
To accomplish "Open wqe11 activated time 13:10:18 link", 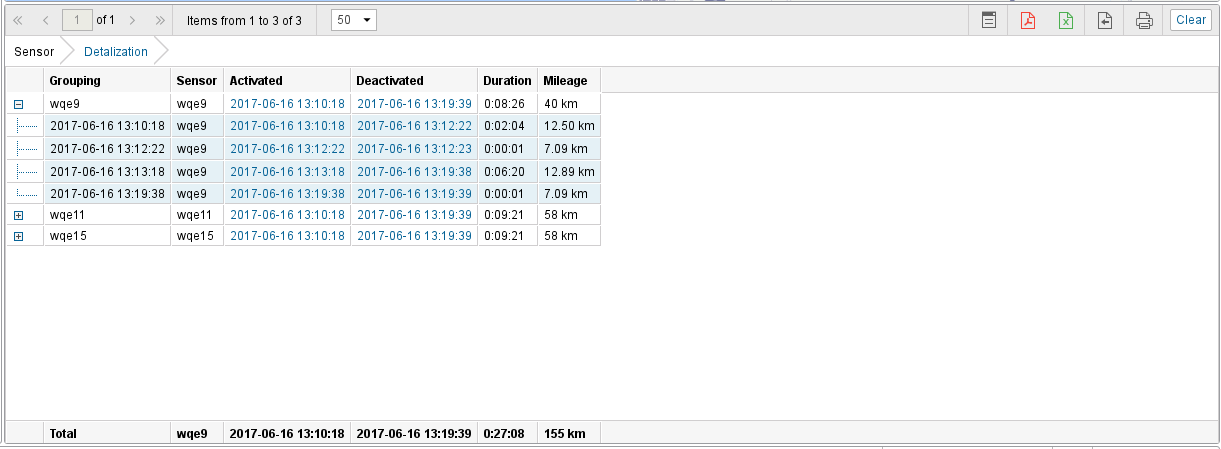I will coord(287,215).
